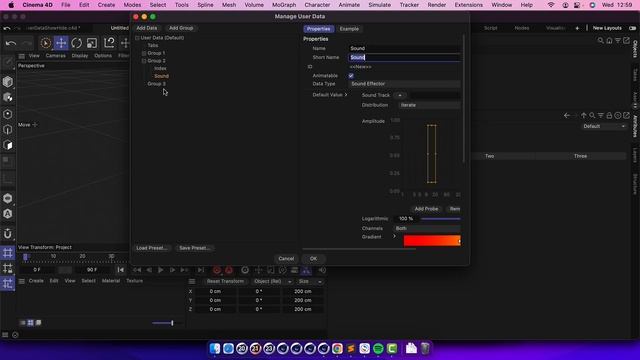The height and width of the screenshot is (360, 640).
Task: Select Group 3 in the user data tree
Action: tap(156, 84)
